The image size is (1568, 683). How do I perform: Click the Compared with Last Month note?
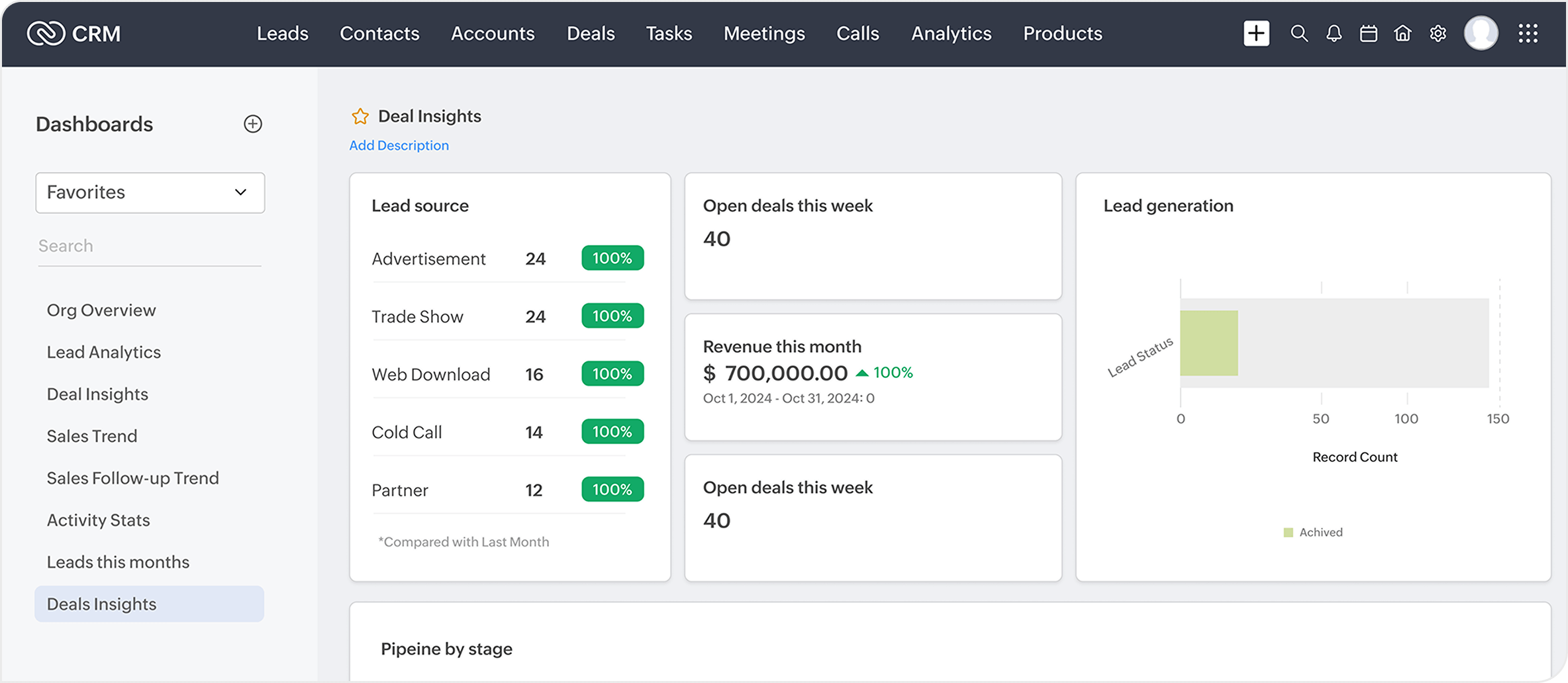464,542
